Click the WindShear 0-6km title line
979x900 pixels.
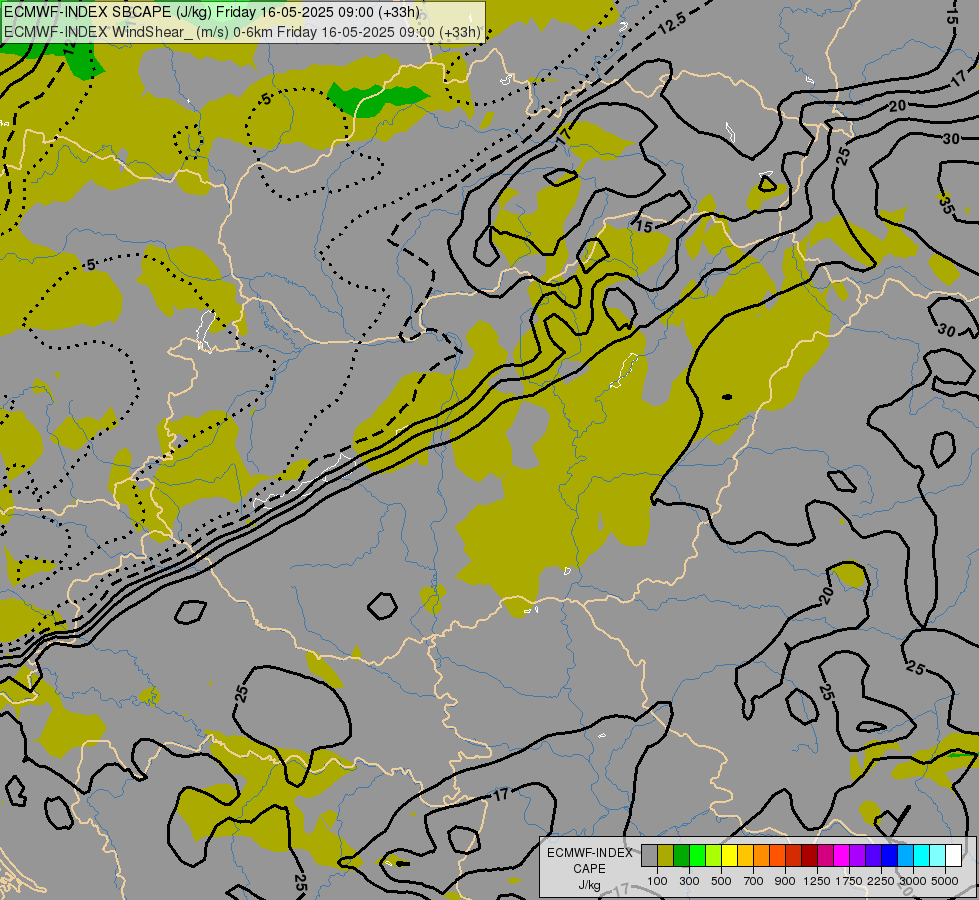pyautogui.click(x=242, y=32)
